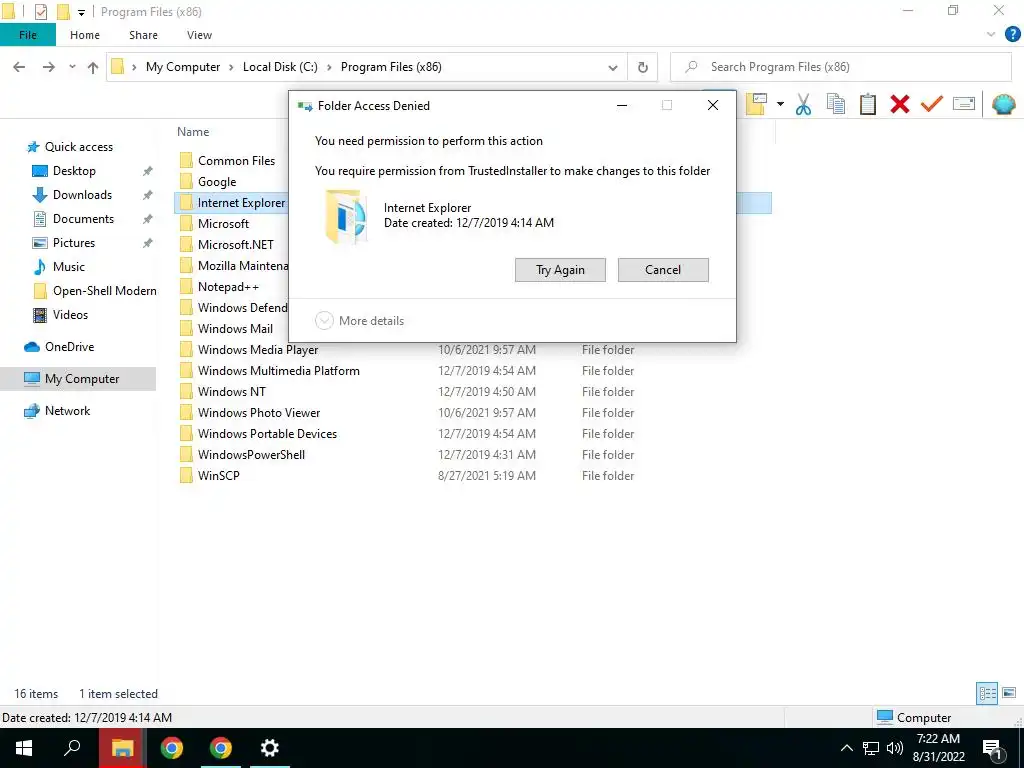Click the red X Delete toolbar icon
The height and width of the screenshot is (768, 1024).
pyautogui.click(x=899, y=104)
